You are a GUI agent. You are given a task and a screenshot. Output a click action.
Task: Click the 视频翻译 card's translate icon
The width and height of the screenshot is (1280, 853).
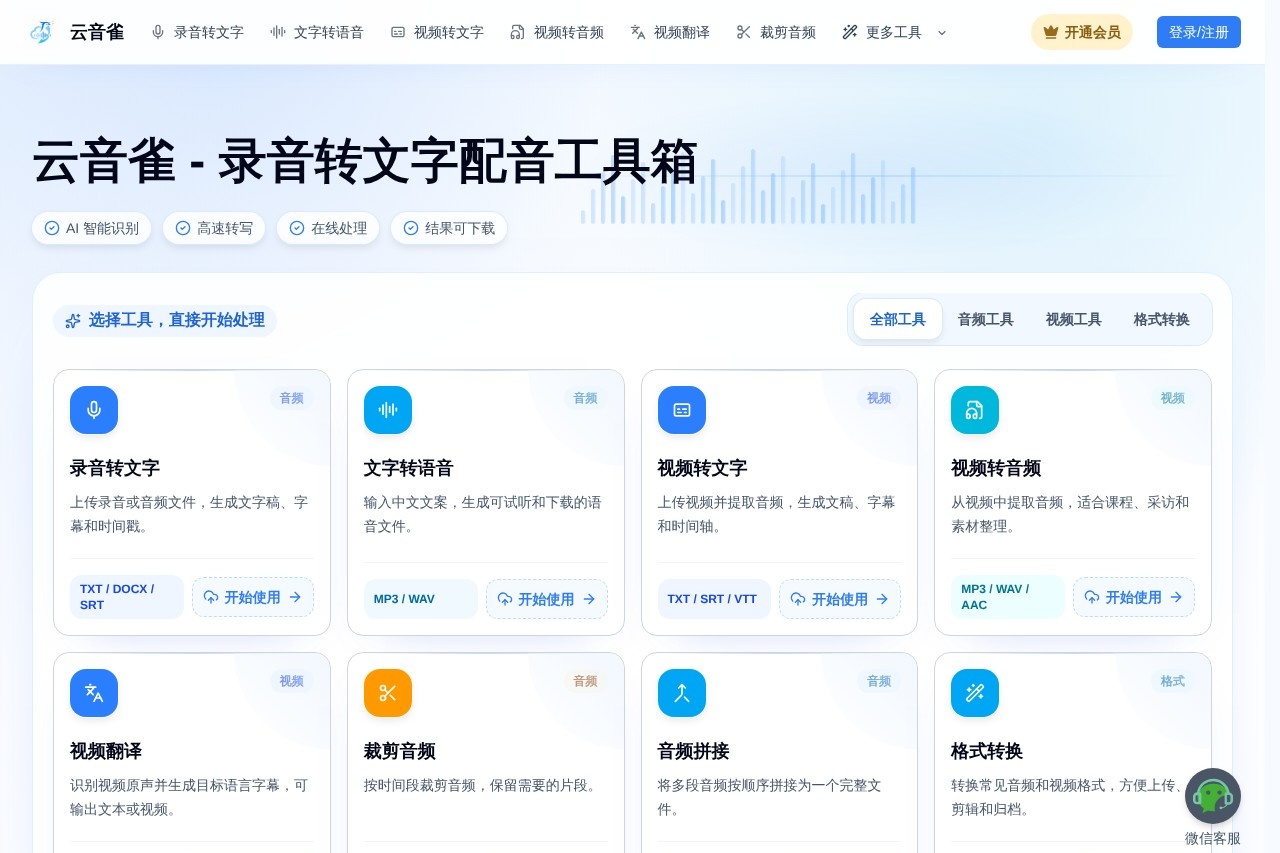94,693
